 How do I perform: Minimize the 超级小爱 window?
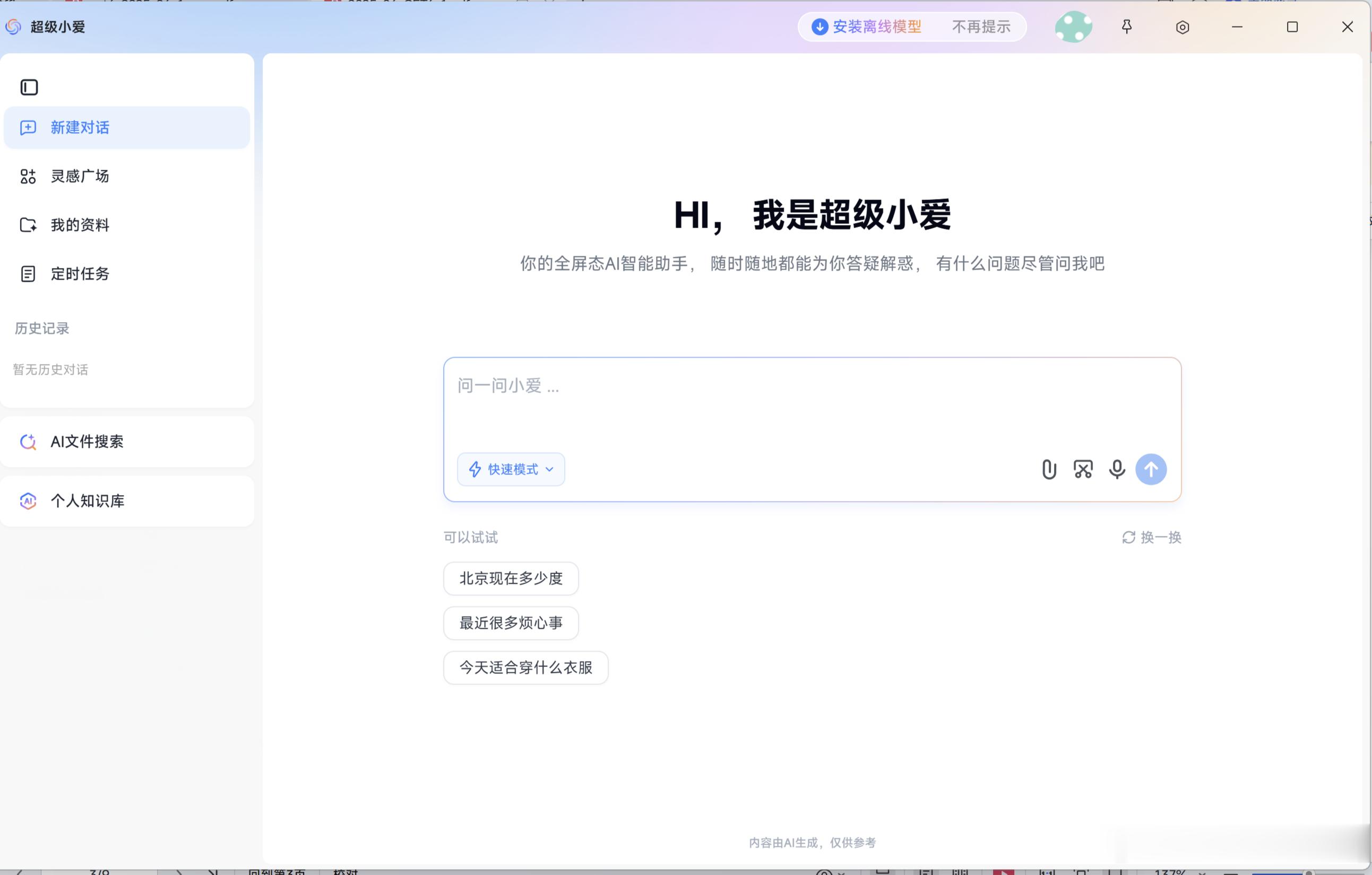coord(1237,27)
